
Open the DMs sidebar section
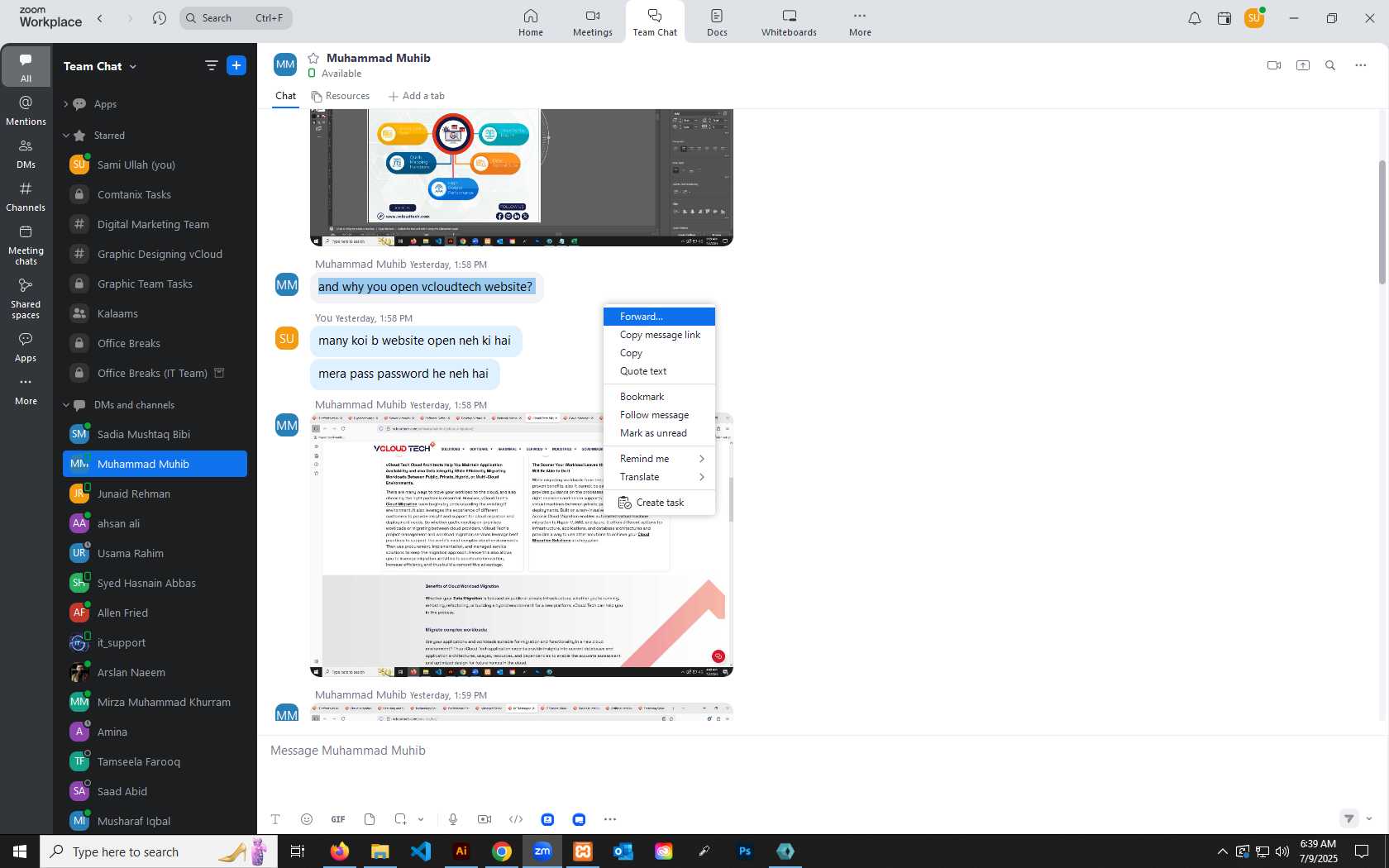tap(26, 154)
